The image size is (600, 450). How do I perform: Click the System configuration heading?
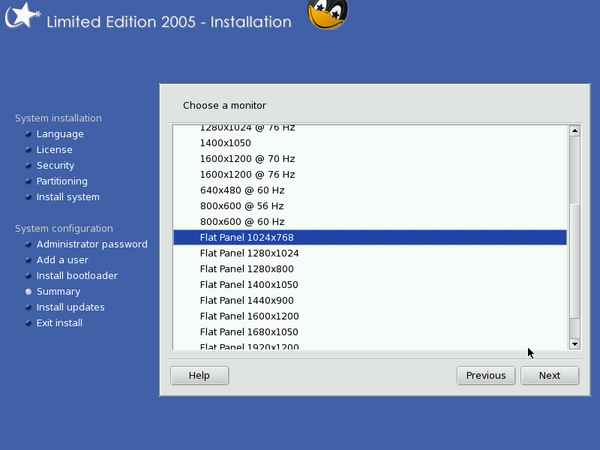click(64, 228)
